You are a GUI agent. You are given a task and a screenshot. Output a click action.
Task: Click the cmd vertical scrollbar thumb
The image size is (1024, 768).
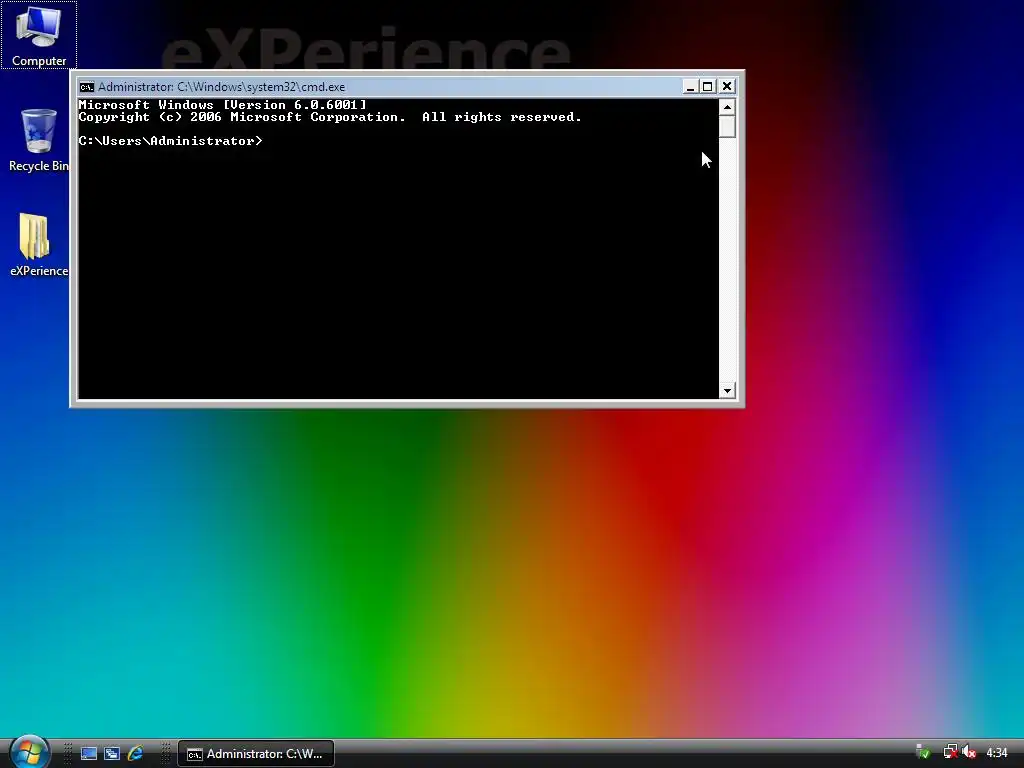click(727, 127)
